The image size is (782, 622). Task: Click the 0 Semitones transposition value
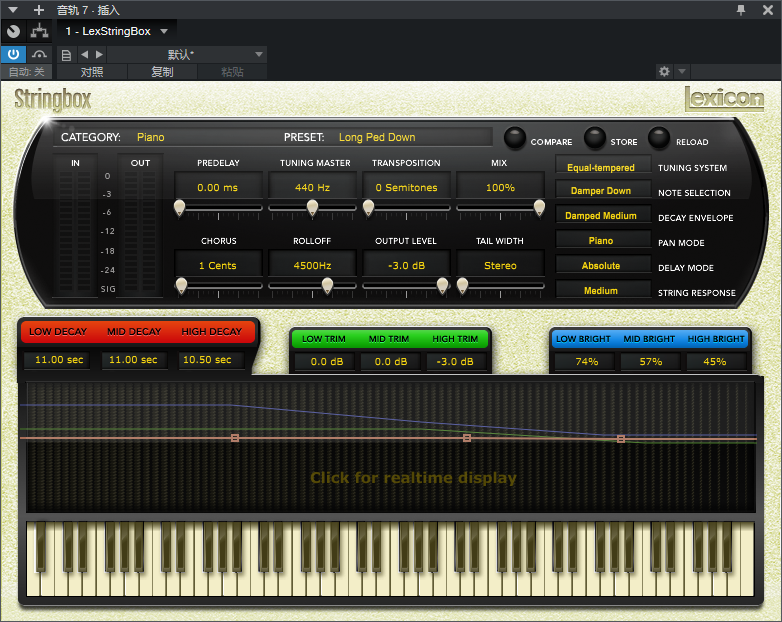tap(406, 188)
